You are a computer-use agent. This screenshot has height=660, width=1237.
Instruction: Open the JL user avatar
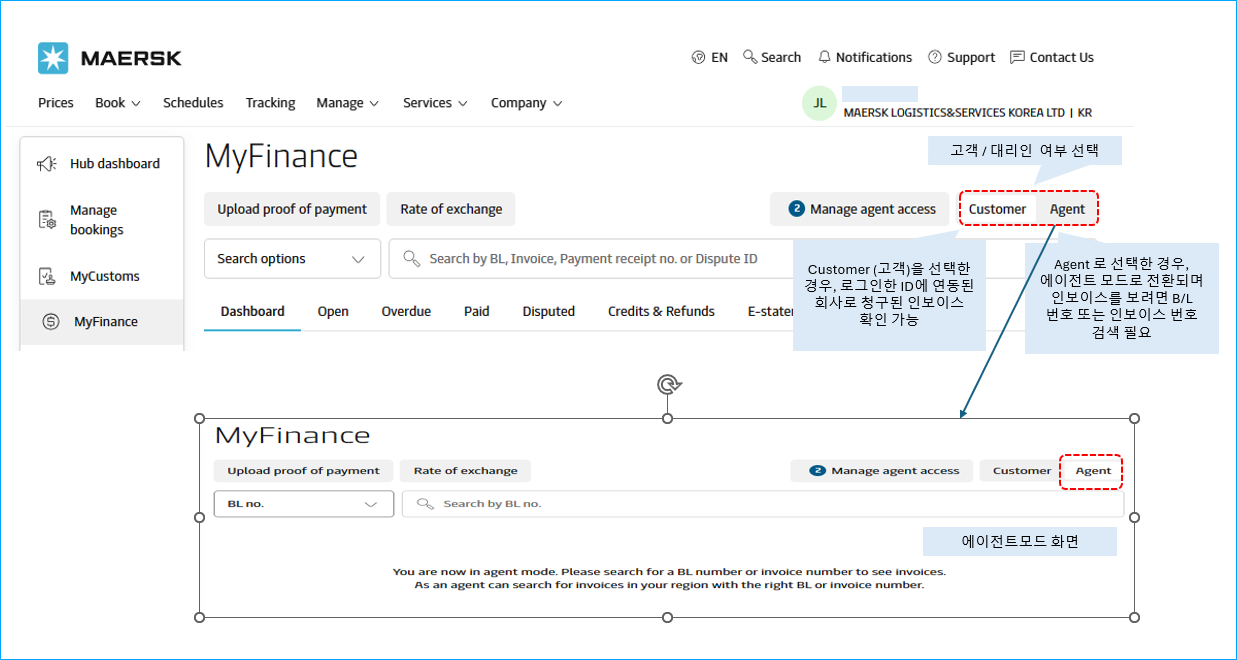(819, 103)
